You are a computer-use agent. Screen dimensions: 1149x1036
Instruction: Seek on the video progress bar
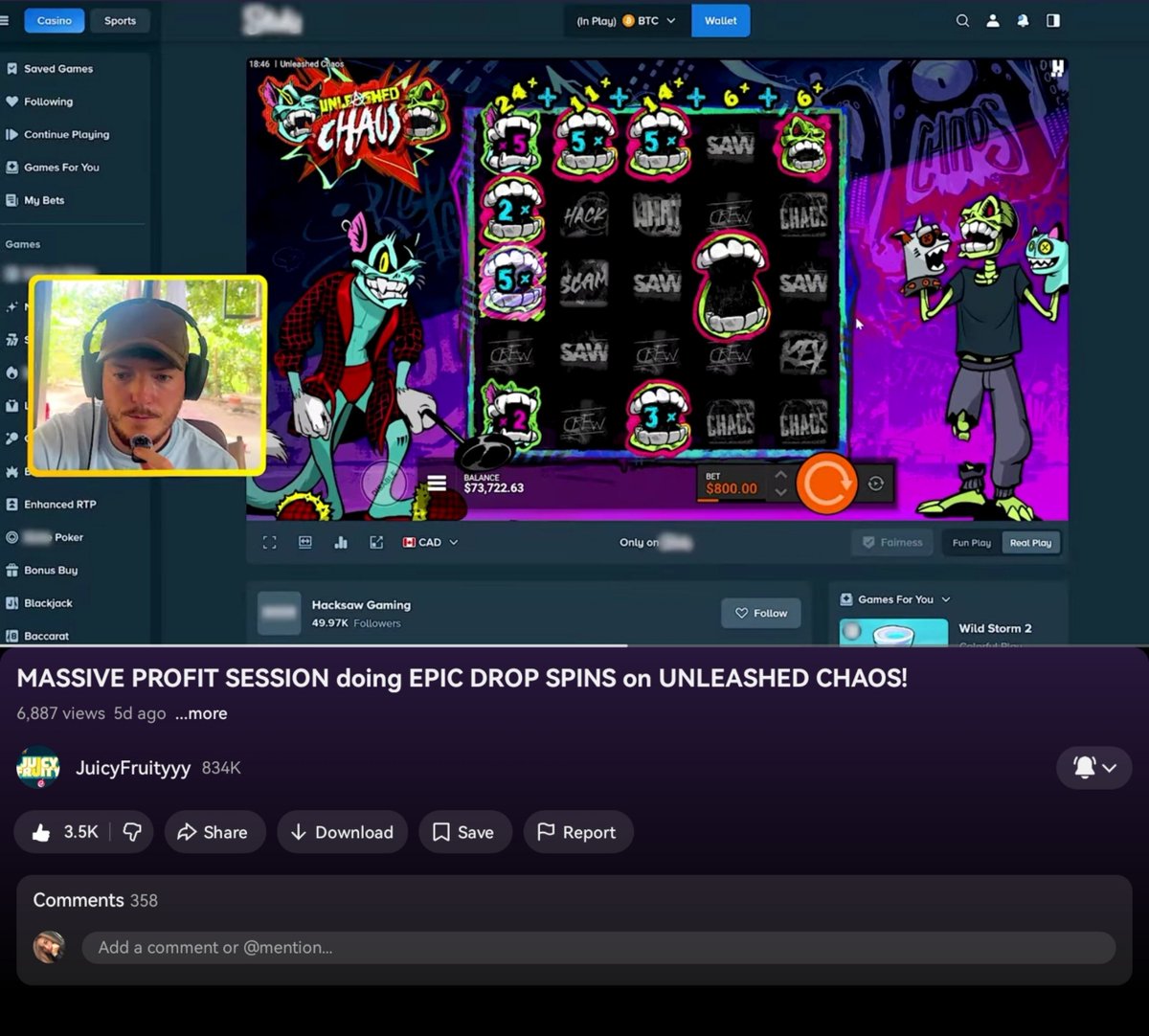574,645
